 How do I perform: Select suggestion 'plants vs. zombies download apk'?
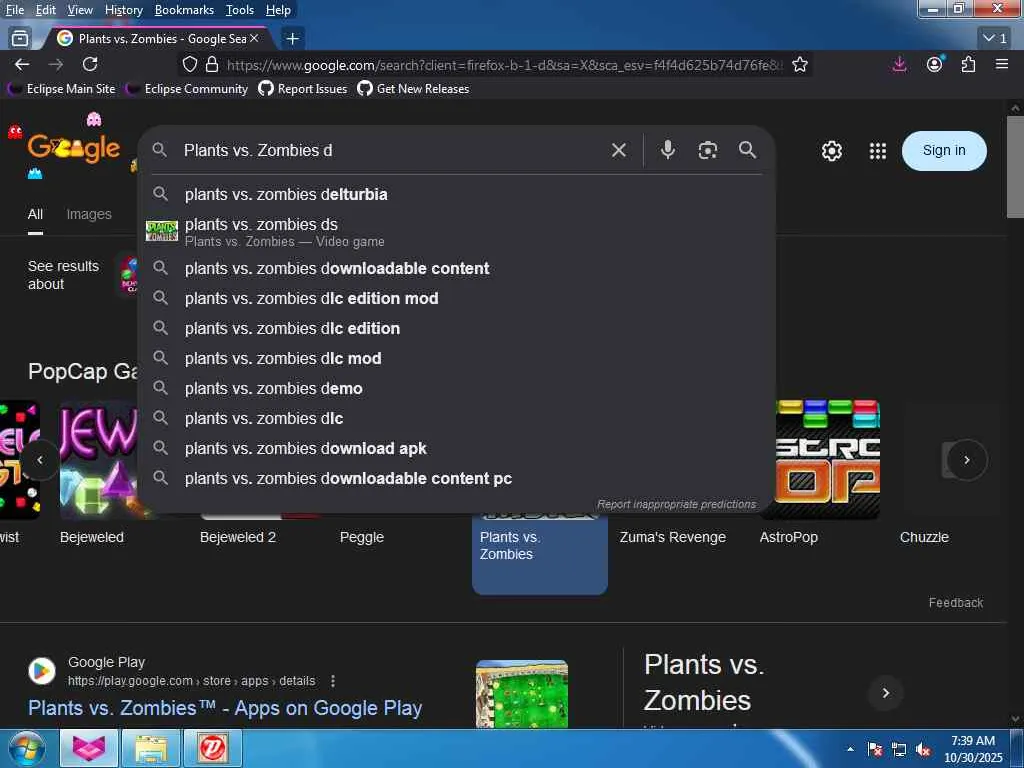456,449
